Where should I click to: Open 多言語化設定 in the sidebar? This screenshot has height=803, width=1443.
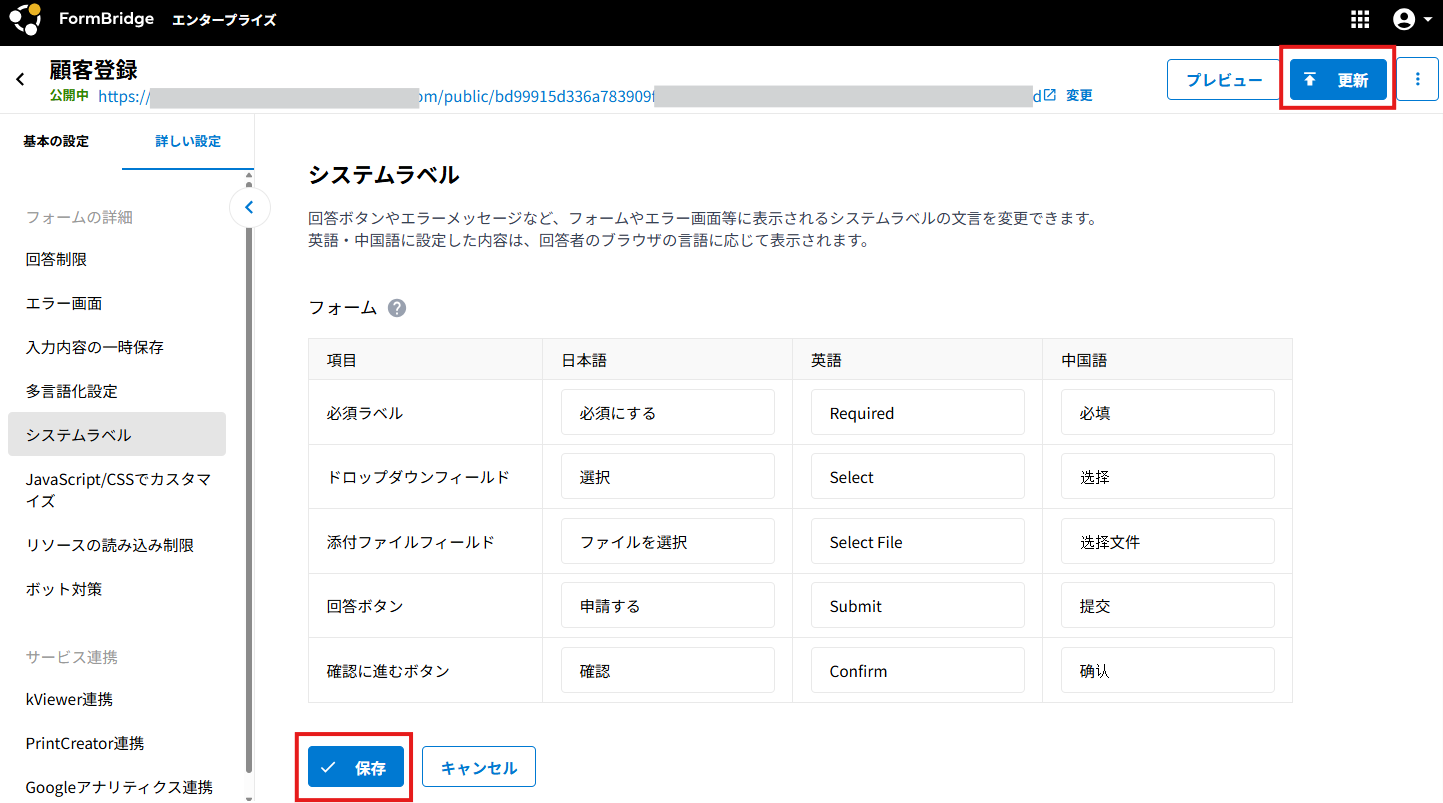point(71,391)
